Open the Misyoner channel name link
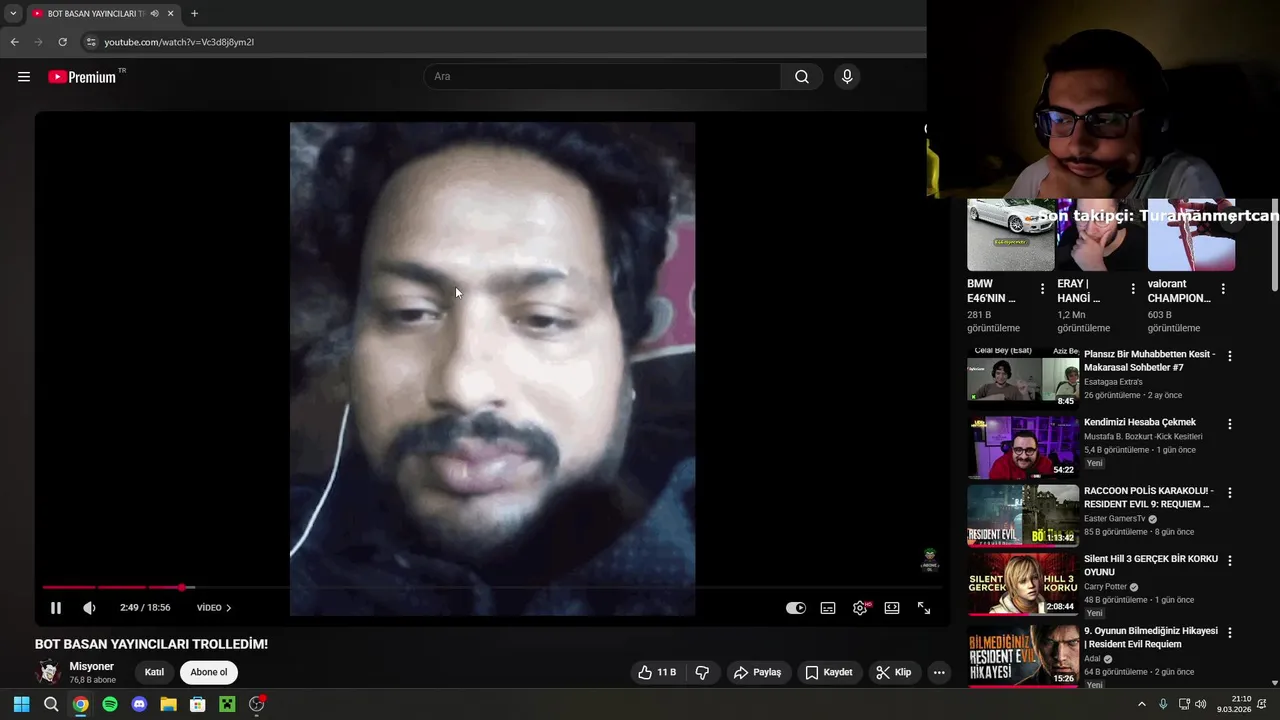1280x720 pixels. [x=91, y=666]
